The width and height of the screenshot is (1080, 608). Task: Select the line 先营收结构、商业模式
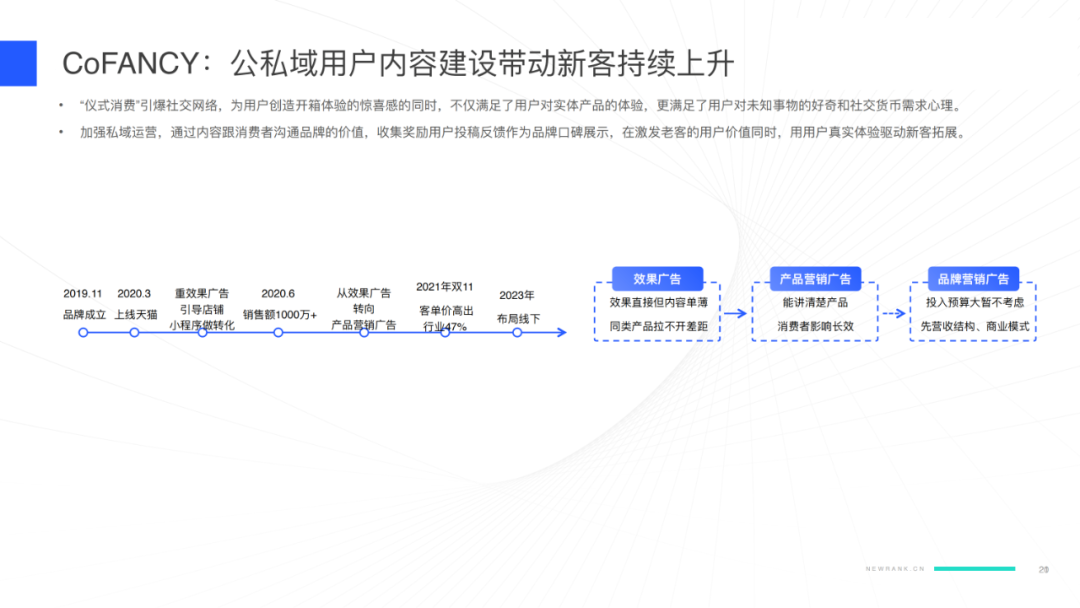[975, 326]
